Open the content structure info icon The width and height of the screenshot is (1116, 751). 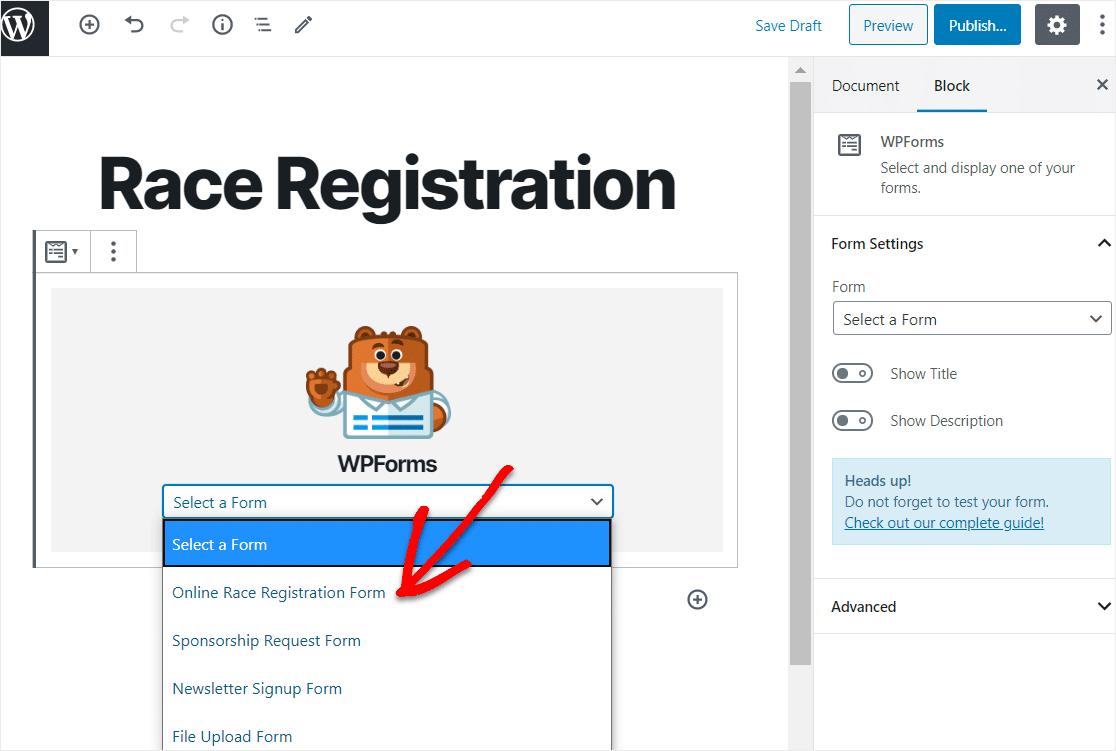222,25
